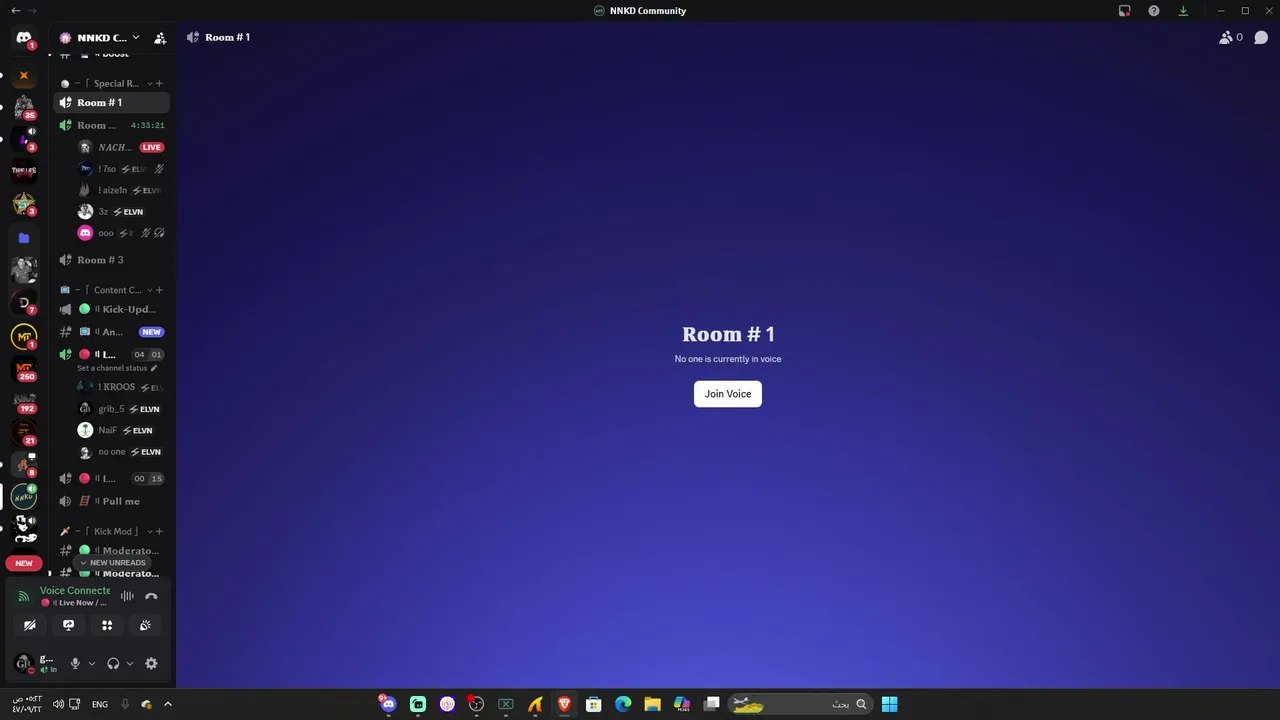Select voice user NaiF
This screenshot has height=720, width=1280.
click(x=120, y=430)
